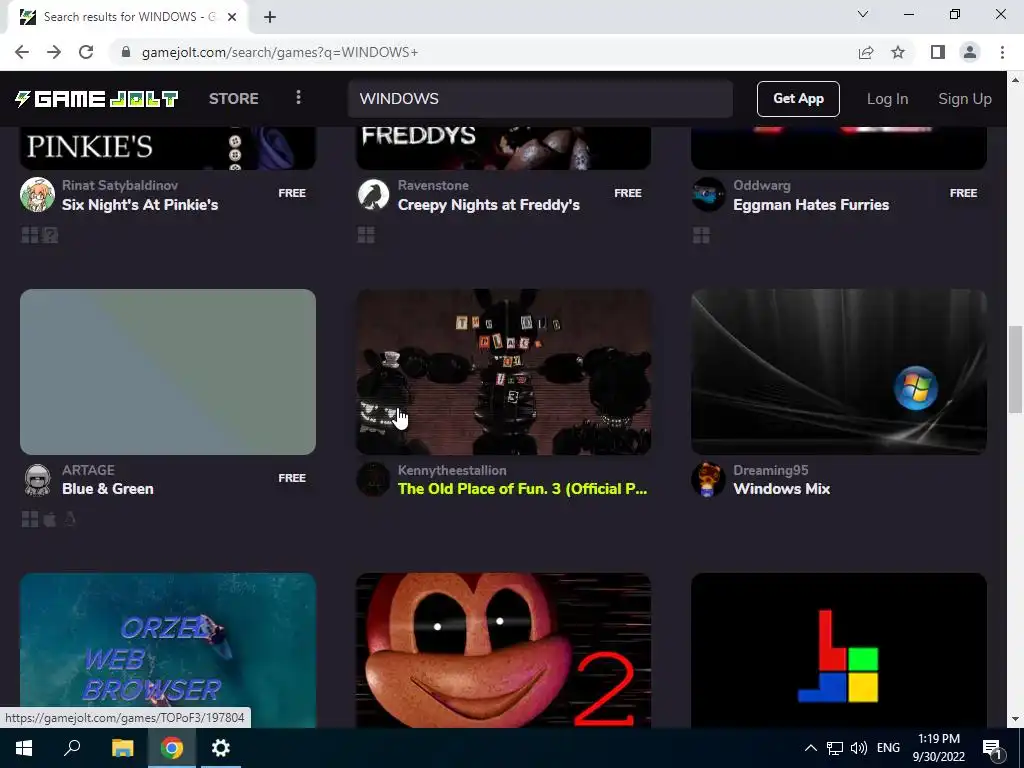Viewport: 1024px width, 768px height.
Task: View site lock information
Action: (126, 52)
